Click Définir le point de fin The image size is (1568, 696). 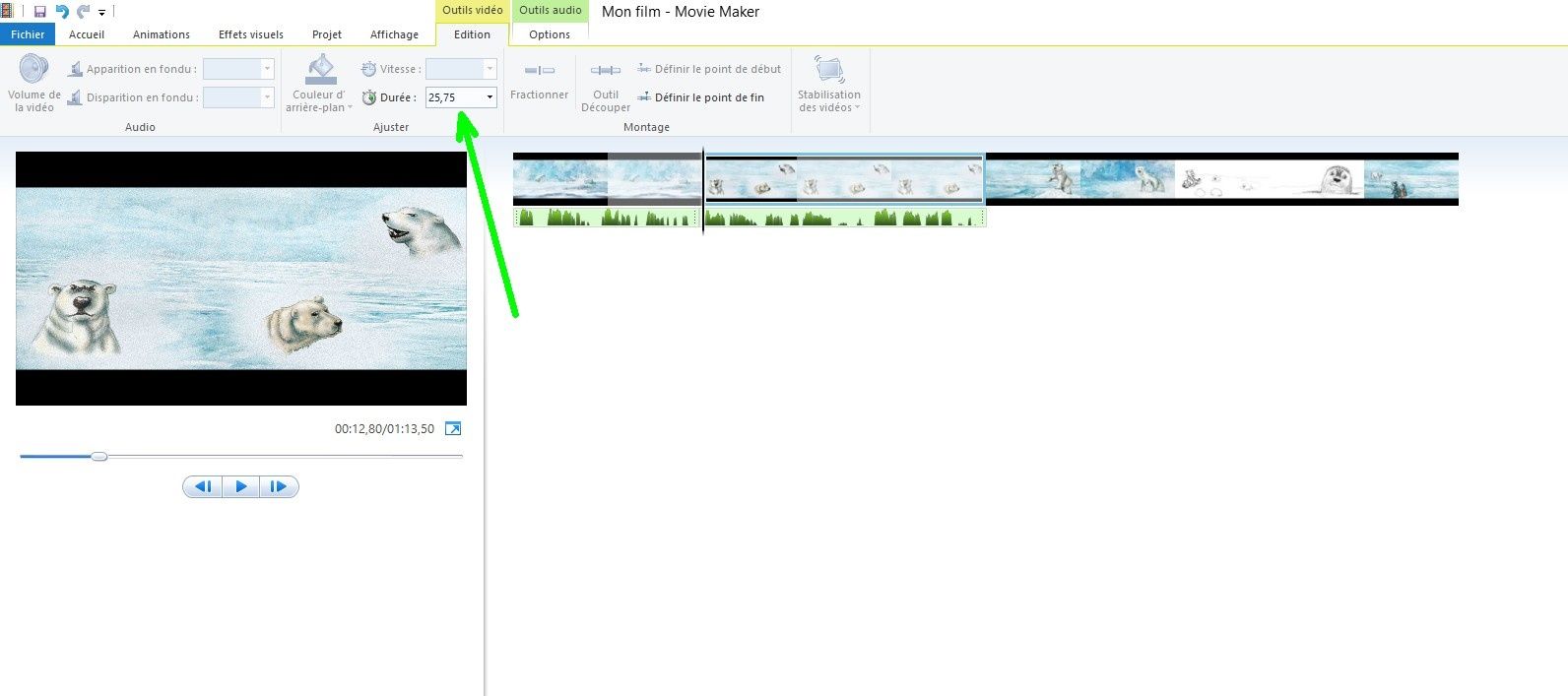701,97
